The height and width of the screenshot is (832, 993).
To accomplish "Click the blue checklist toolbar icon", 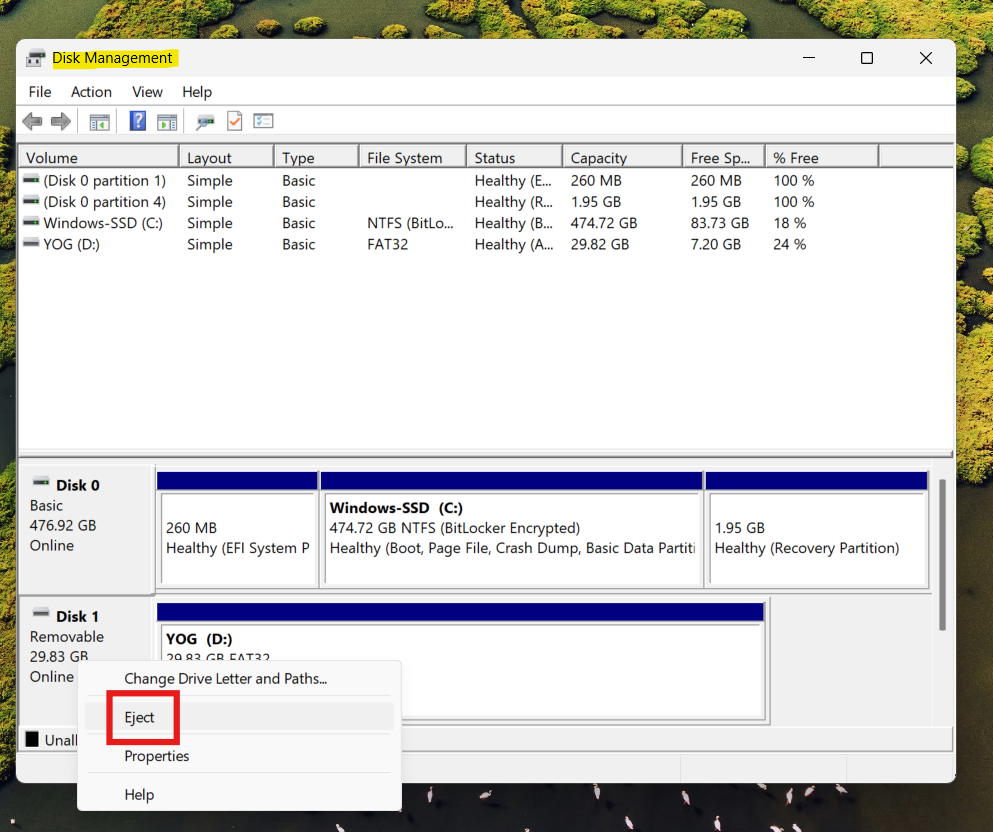I will pyautogui.click(x=263, y=121).
